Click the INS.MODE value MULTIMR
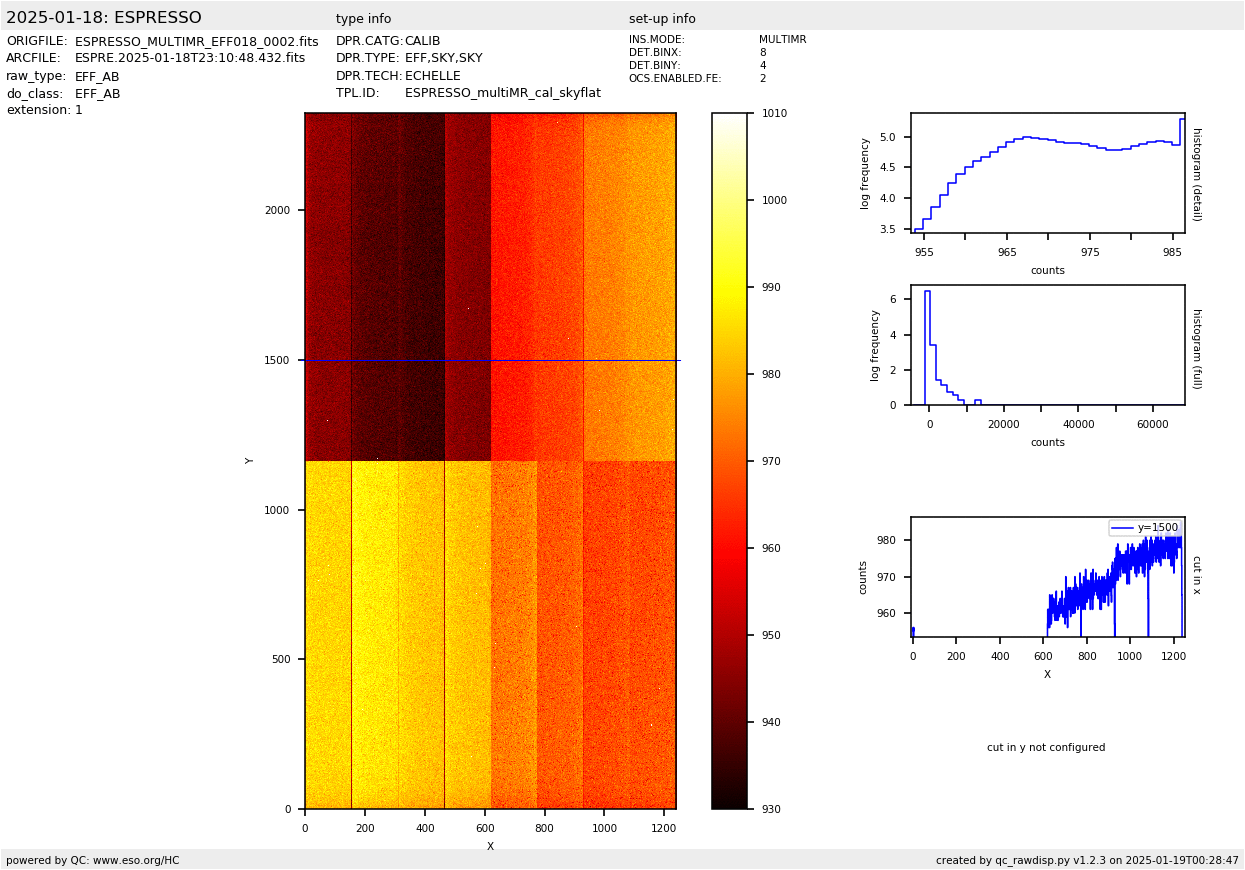 [782, 40]
